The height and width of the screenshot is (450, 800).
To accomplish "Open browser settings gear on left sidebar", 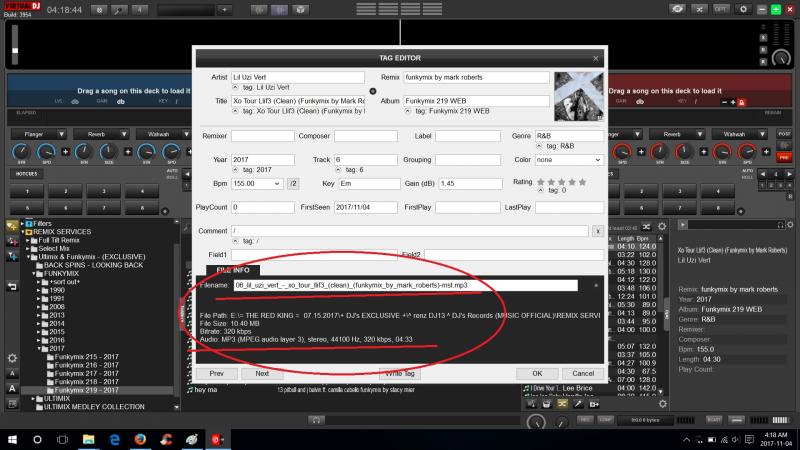I will (12, 358).
